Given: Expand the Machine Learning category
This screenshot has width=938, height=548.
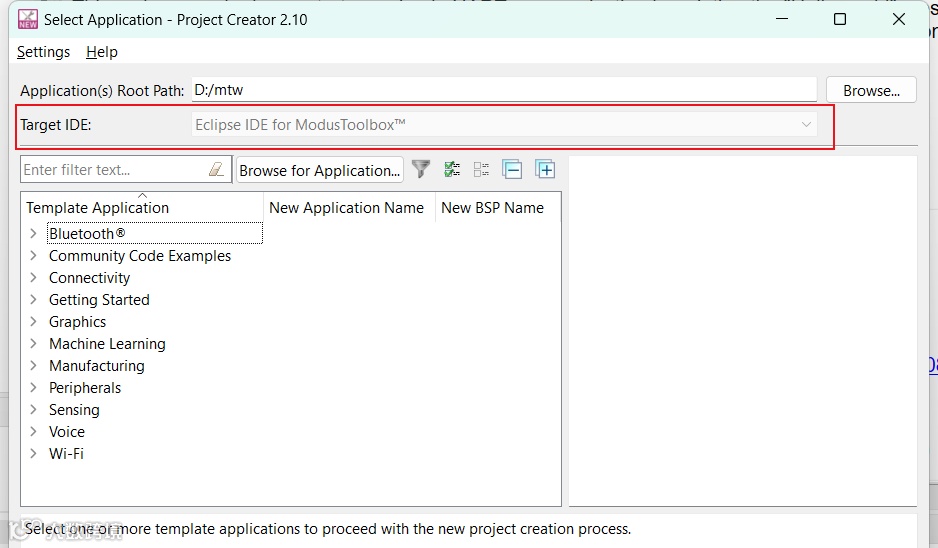Looking at the screenshot, I should pos(34,343).
